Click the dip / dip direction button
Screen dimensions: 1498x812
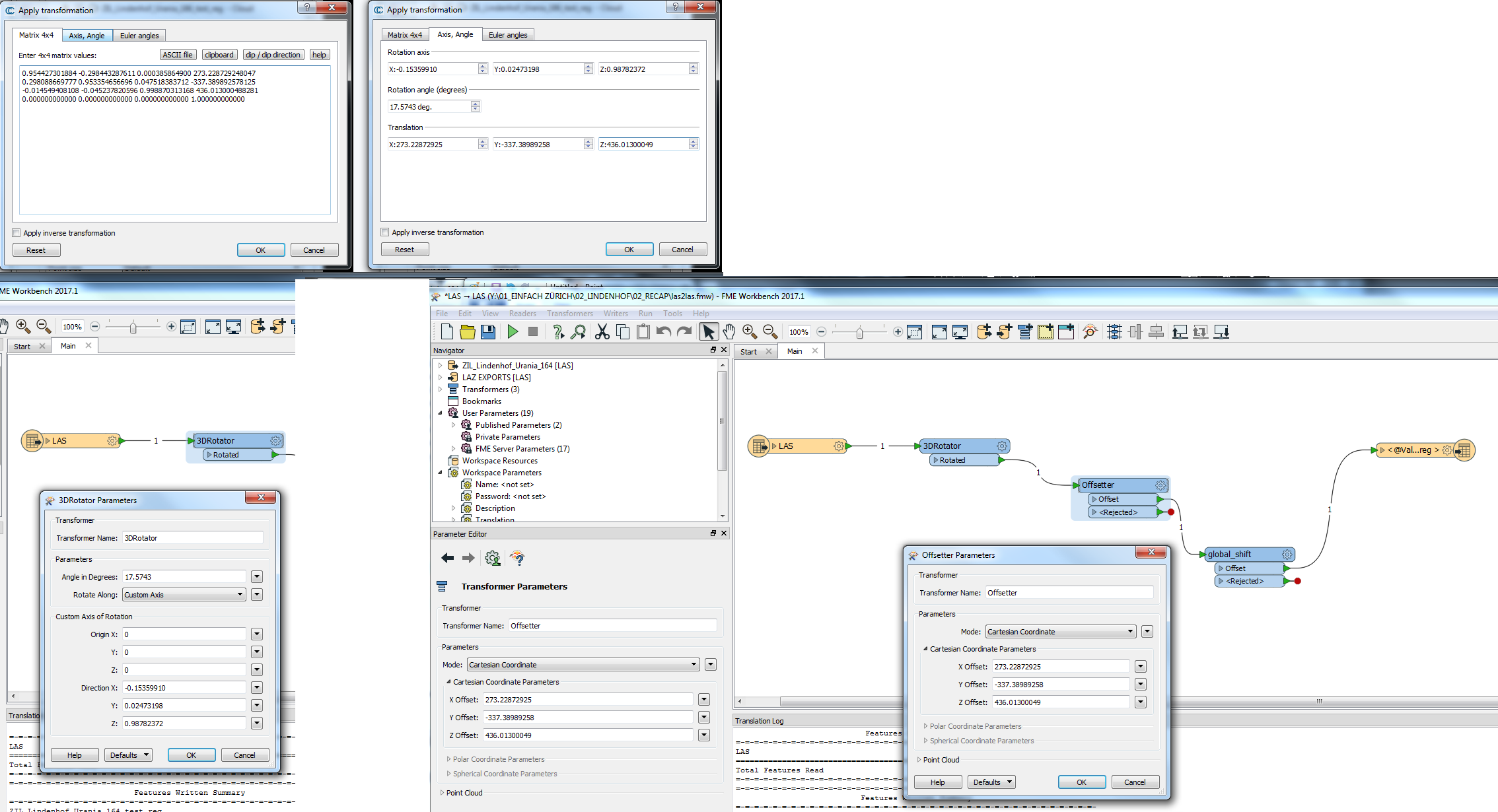pyautogui.click(x=273, y=55)
